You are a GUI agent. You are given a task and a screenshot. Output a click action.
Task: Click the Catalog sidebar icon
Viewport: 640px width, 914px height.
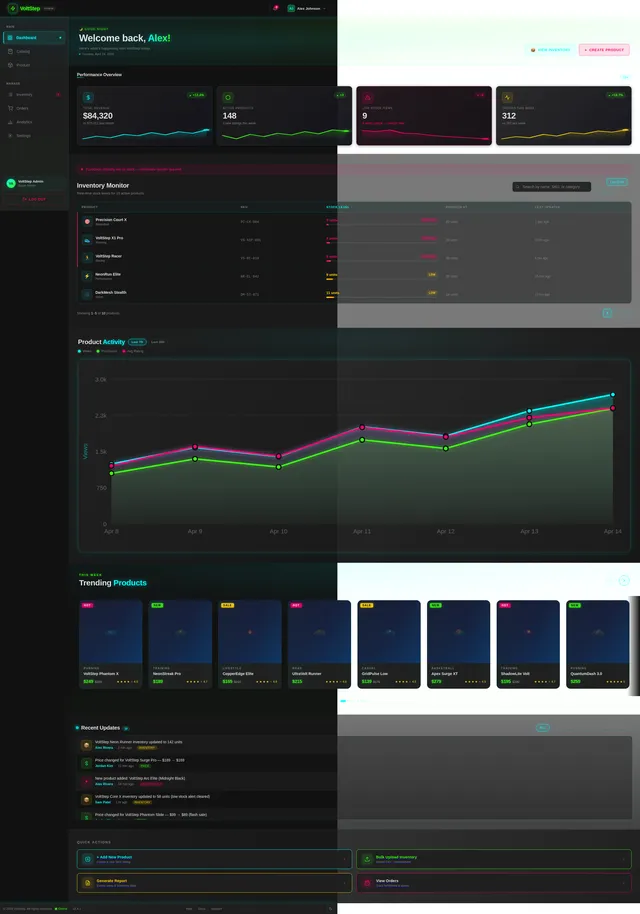10,51
